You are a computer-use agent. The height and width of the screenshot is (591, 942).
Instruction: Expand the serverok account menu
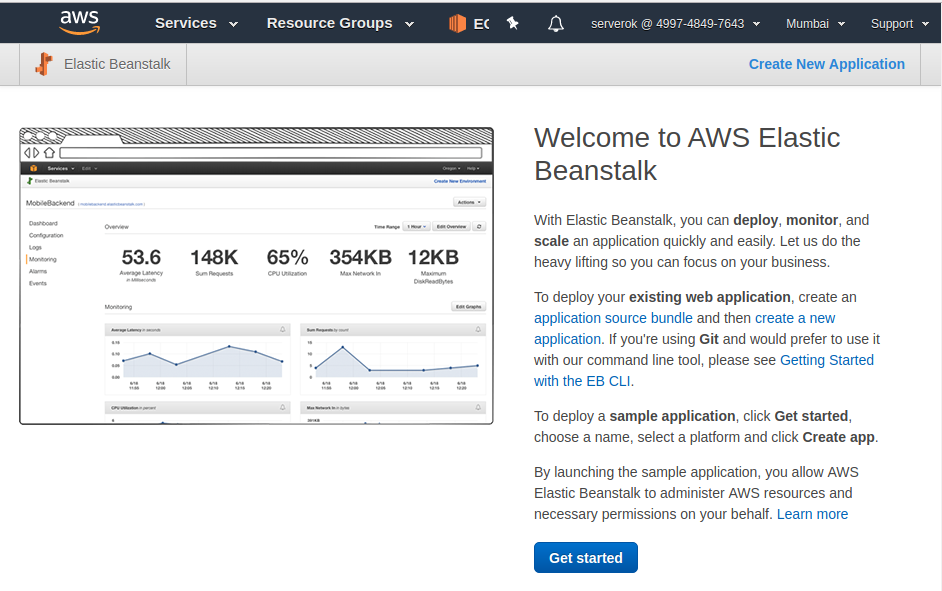pos(675,23)
